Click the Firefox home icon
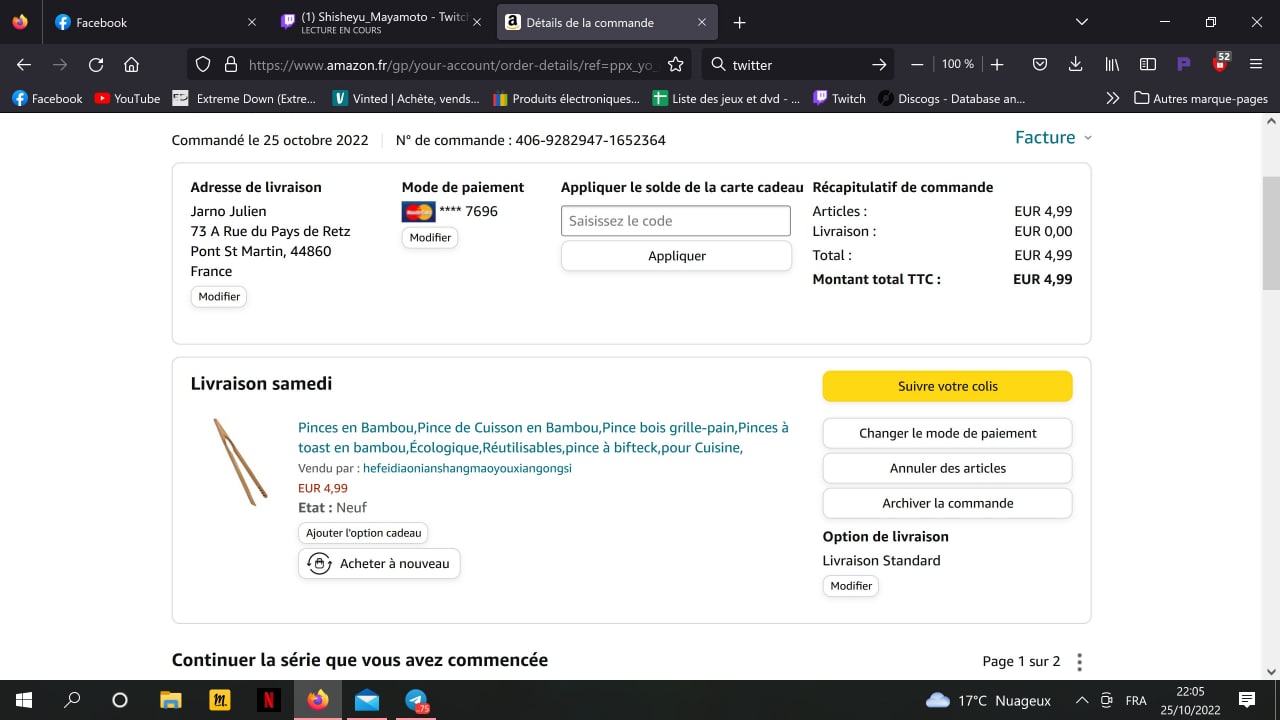This screenshot has width=1280, height=720. click(131, 65)
